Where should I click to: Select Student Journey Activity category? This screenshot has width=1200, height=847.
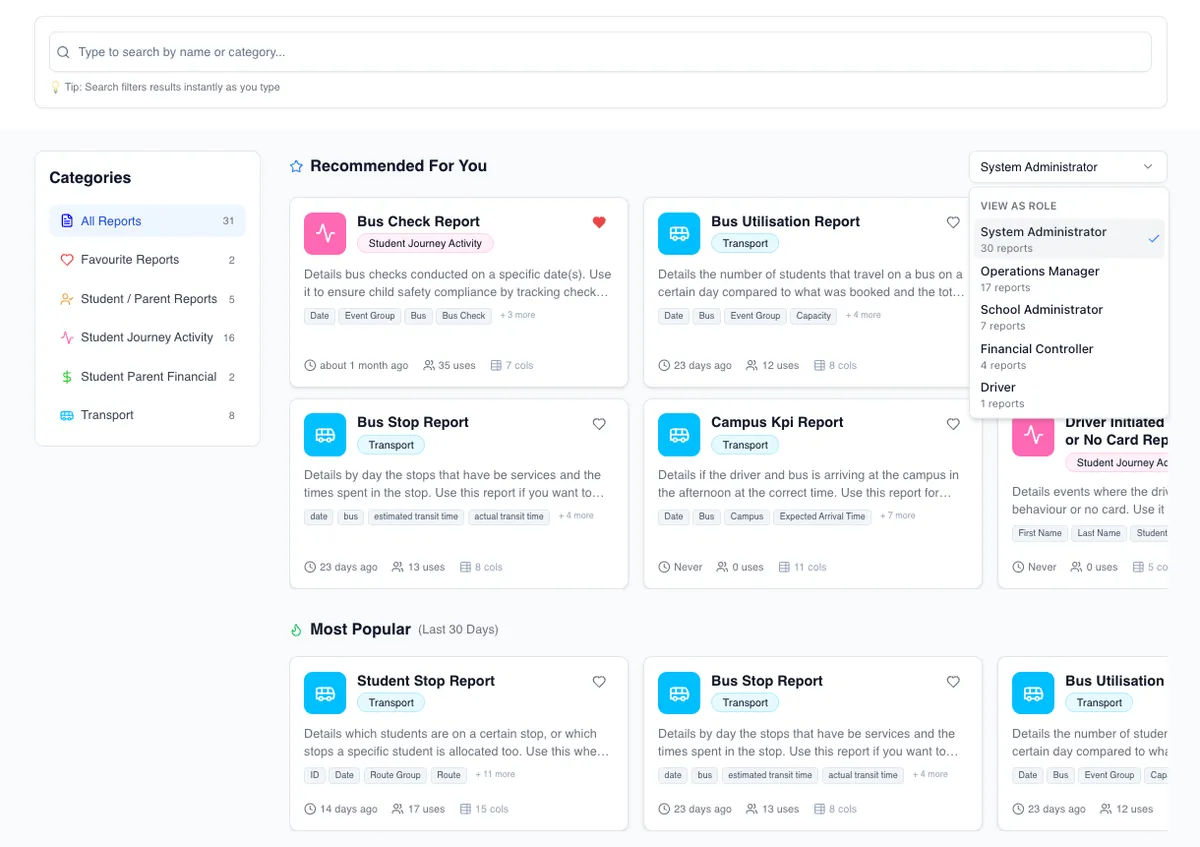tap(147, 338)
